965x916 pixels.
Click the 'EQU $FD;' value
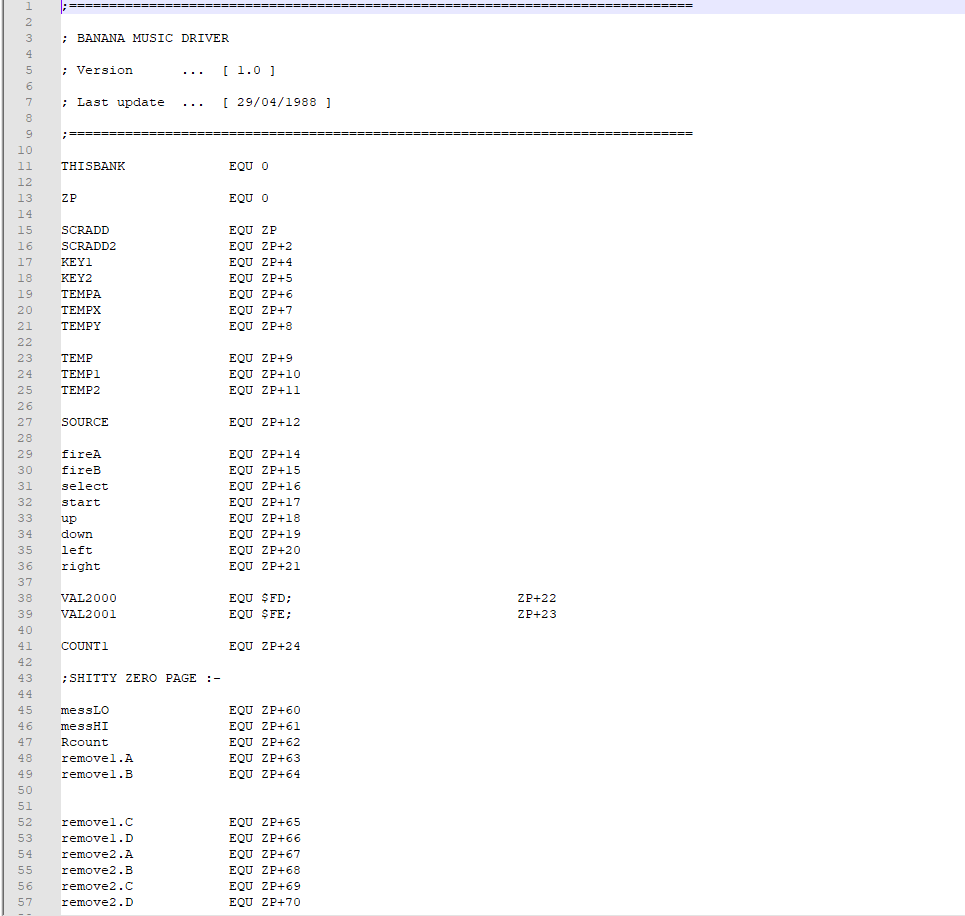[260, 598]
